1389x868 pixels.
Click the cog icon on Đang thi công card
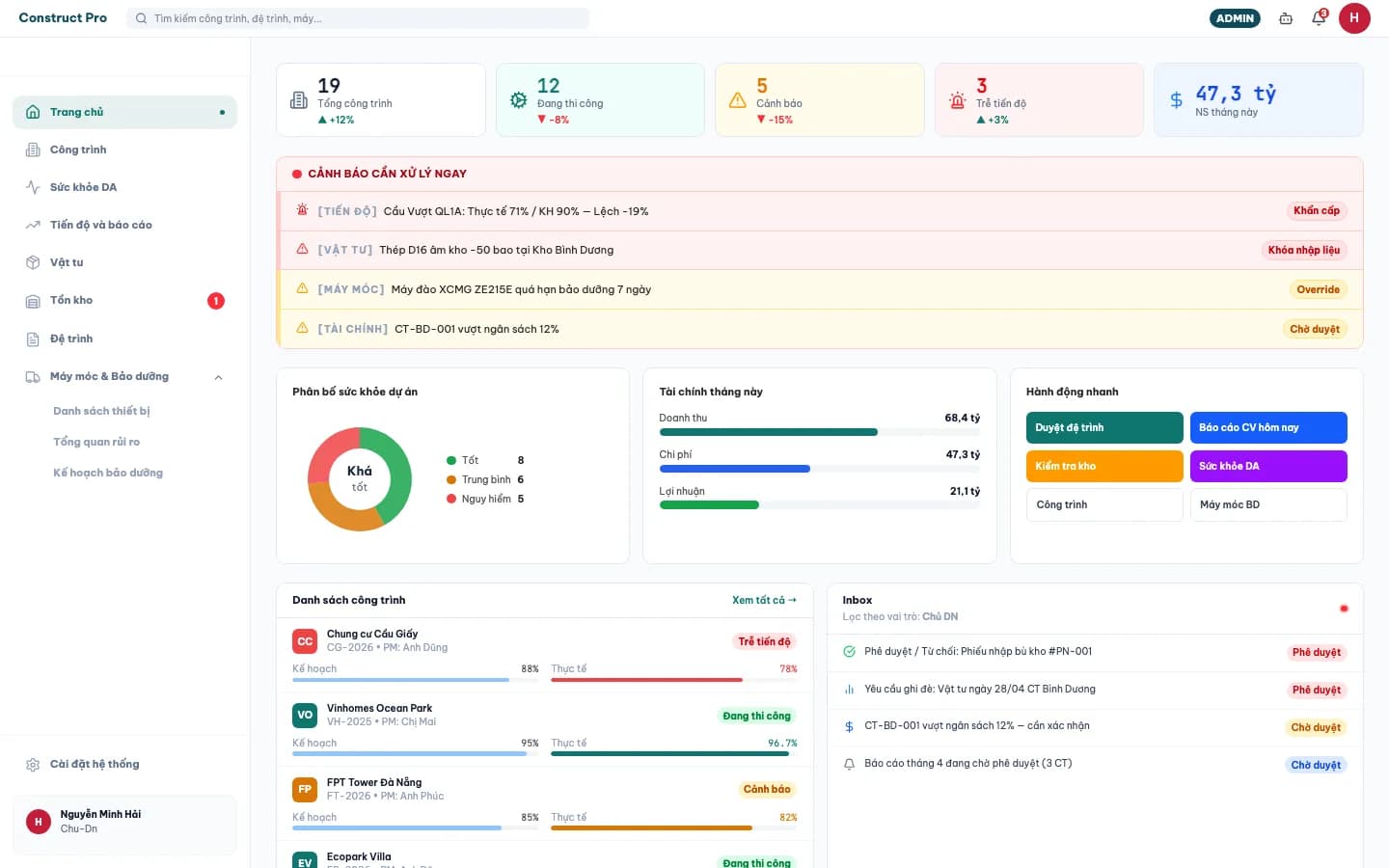point(518,100)
